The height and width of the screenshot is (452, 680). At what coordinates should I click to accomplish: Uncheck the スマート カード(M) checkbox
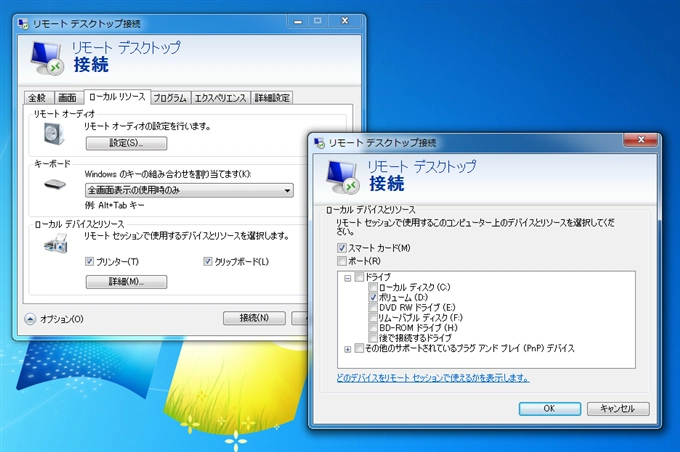(x=342, y=248)
